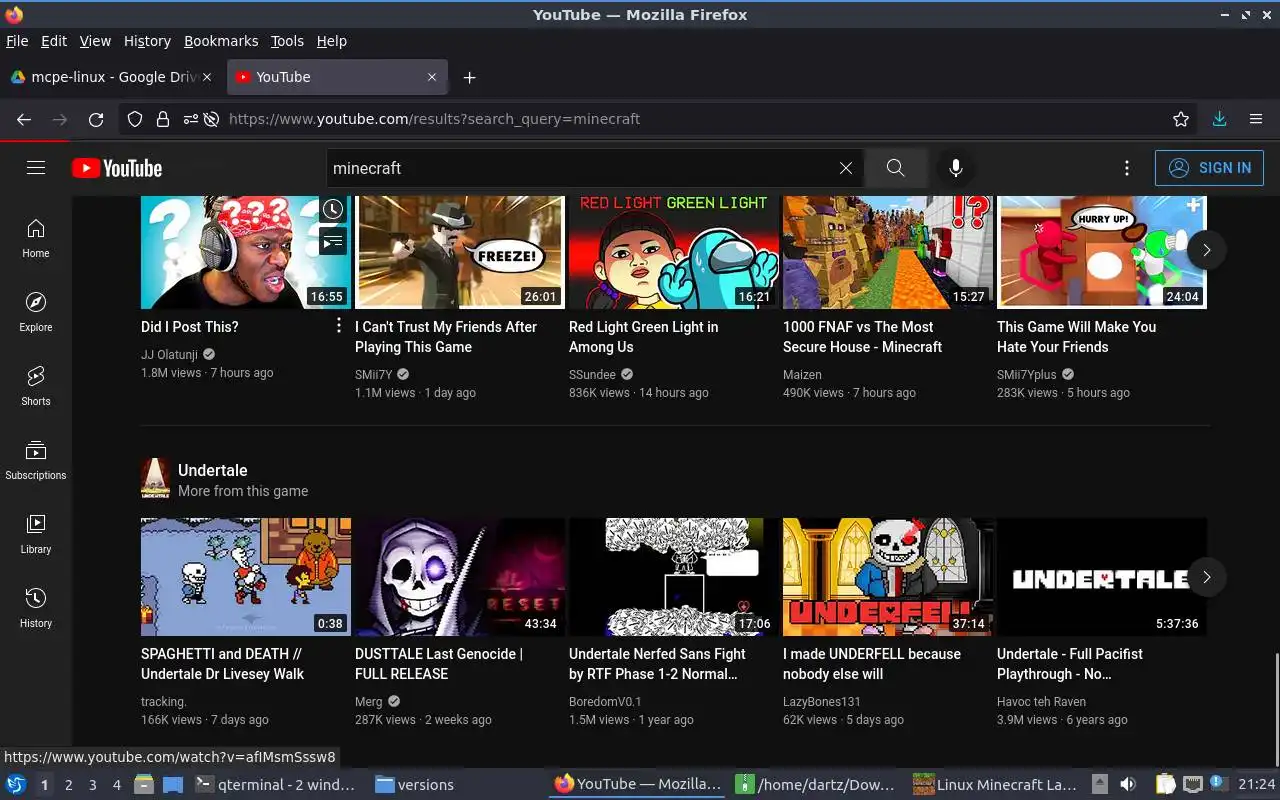Reload the page in Firefox
The height and width of the screenshot is (800, 1280).
[96, 119]
